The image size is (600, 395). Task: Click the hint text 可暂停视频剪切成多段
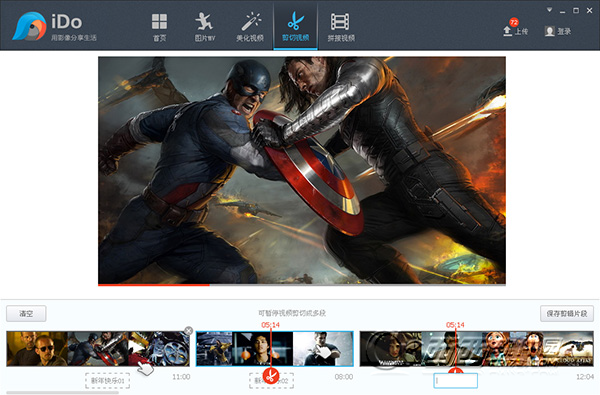click(x=292, y=313)
